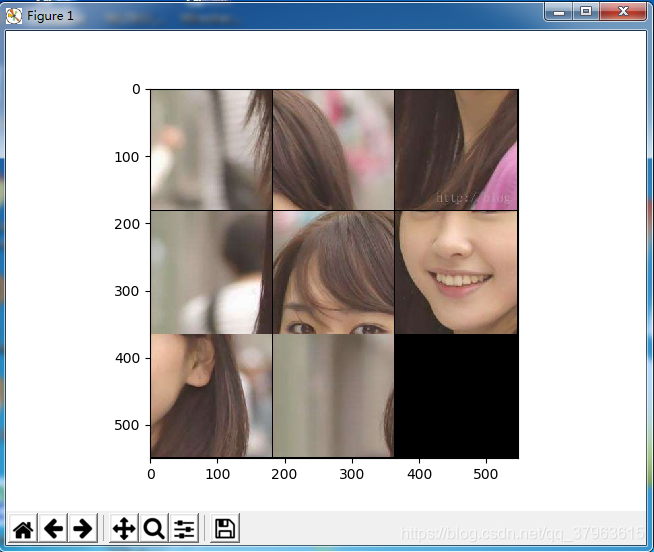654x552 pixels.
Task: Go back to the previous view
Action: (53, 529)
